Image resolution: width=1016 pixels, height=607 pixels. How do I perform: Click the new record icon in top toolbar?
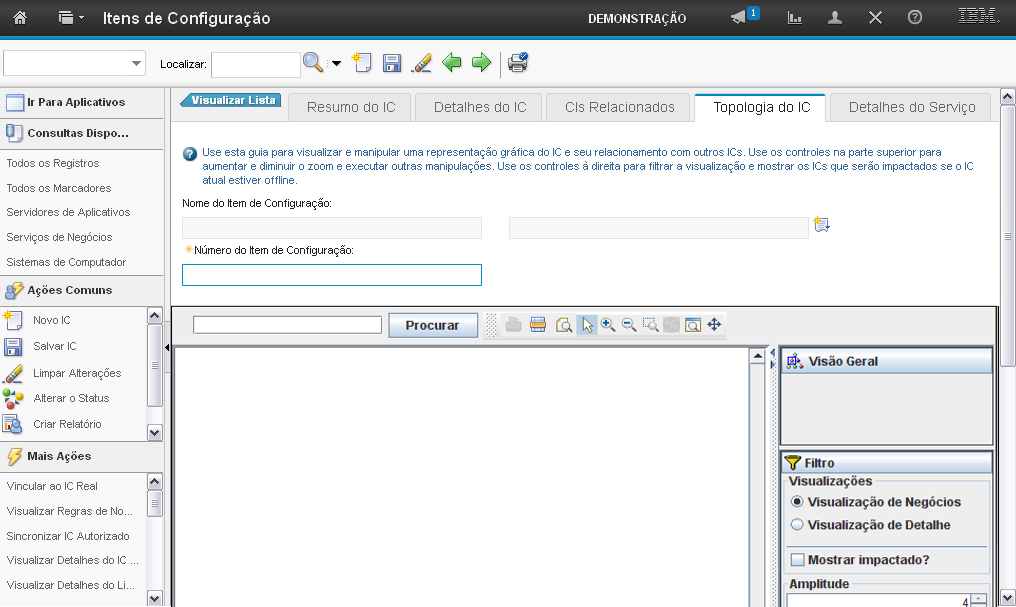tap(362, 63)
